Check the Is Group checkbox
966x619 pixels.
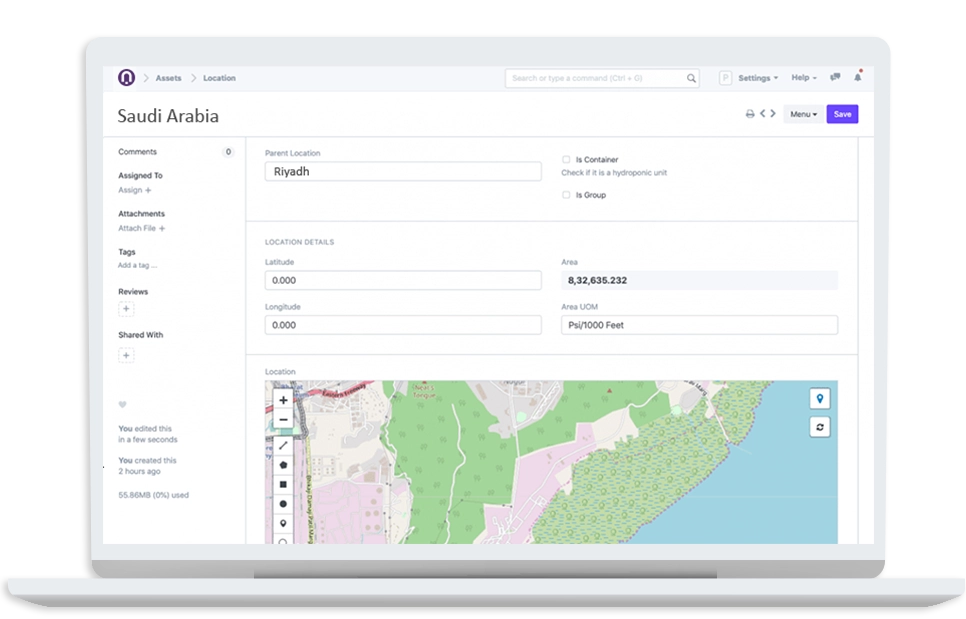(x=566, y=195)
